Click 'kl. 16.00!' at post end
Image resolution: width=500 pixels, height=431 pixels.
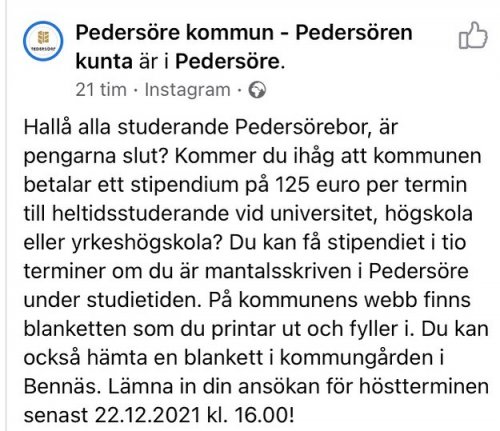point(251,415)
